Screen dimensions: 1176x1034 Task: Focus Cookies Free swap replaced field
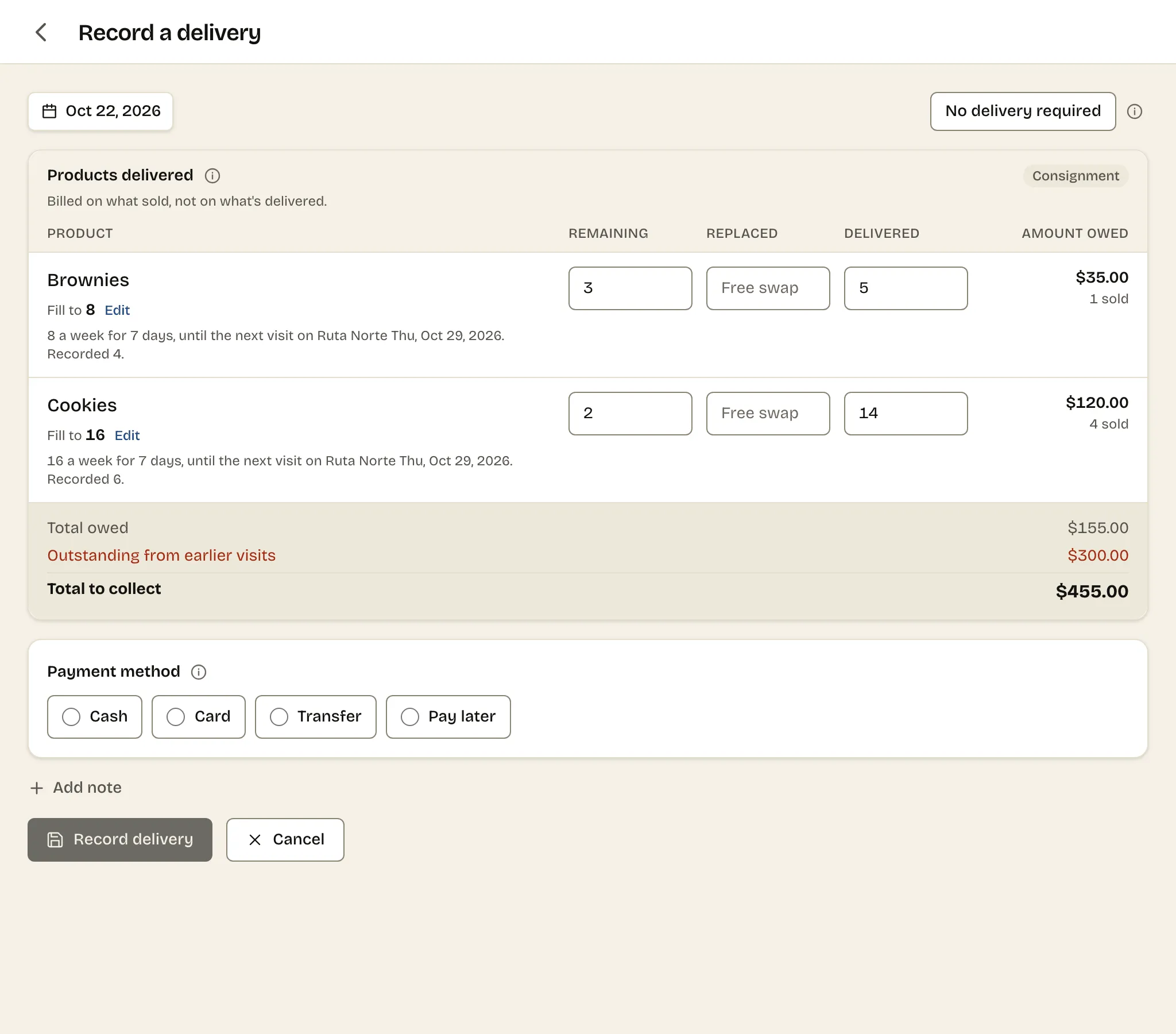(x=768, y=414)
